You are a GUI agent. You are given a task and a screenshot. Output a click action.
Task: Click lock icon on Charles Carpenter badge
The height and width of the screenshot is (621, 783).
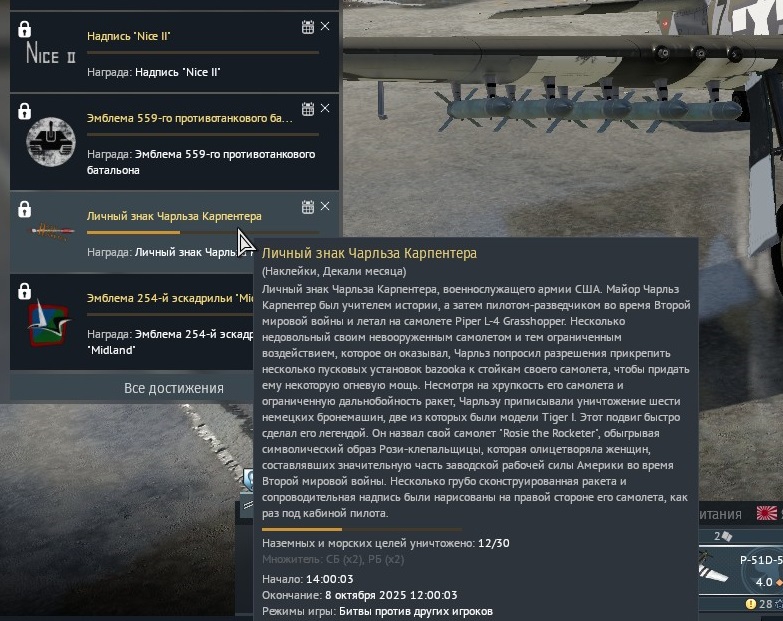point(24,209)
